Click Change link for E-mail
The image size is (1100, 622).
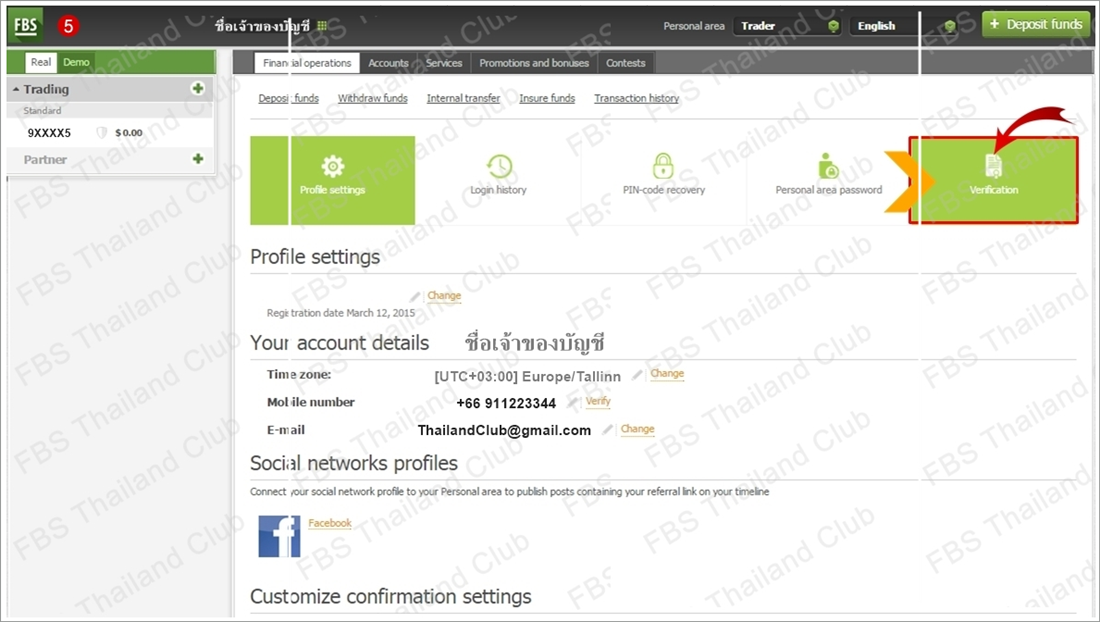[x=637, y=428]
